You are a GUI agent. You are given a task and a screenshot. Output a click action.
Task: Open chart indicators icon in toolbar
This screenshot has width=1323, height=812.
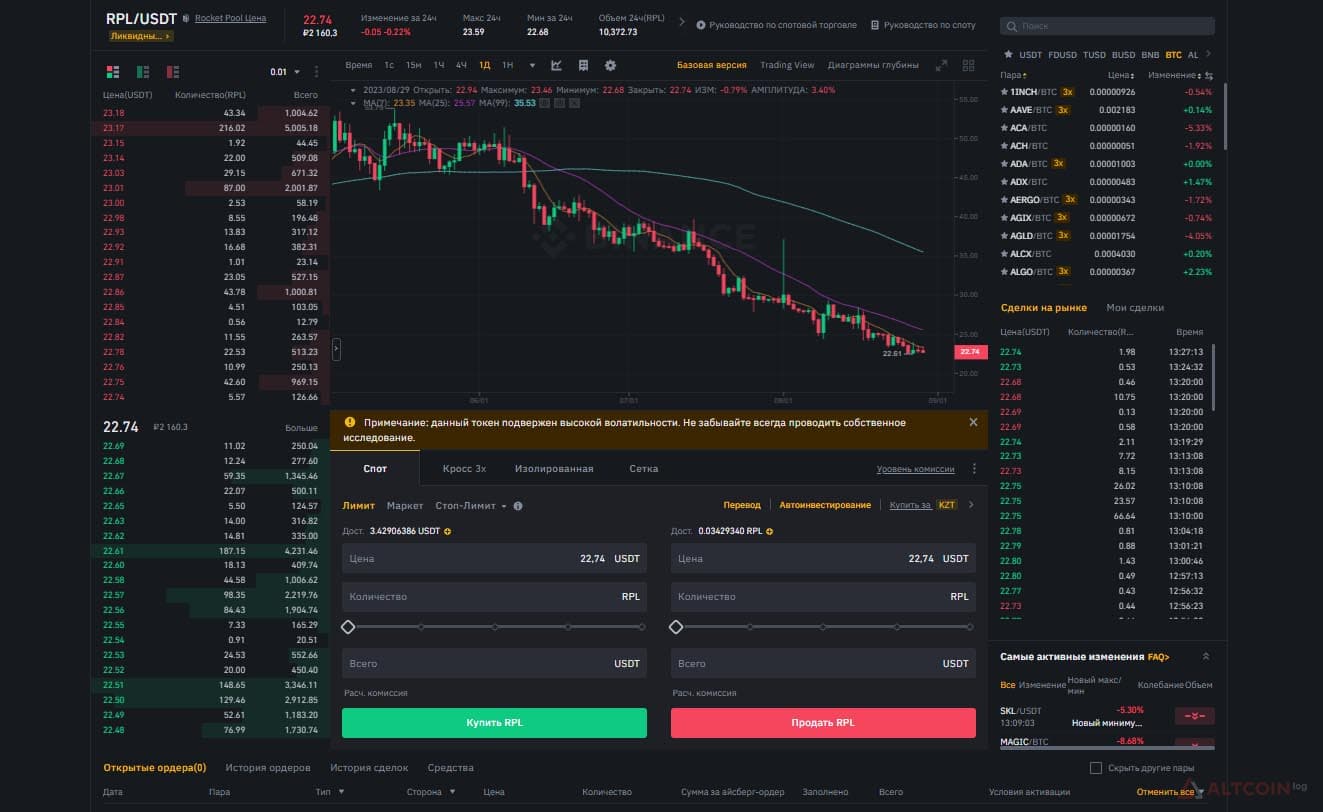556,65
